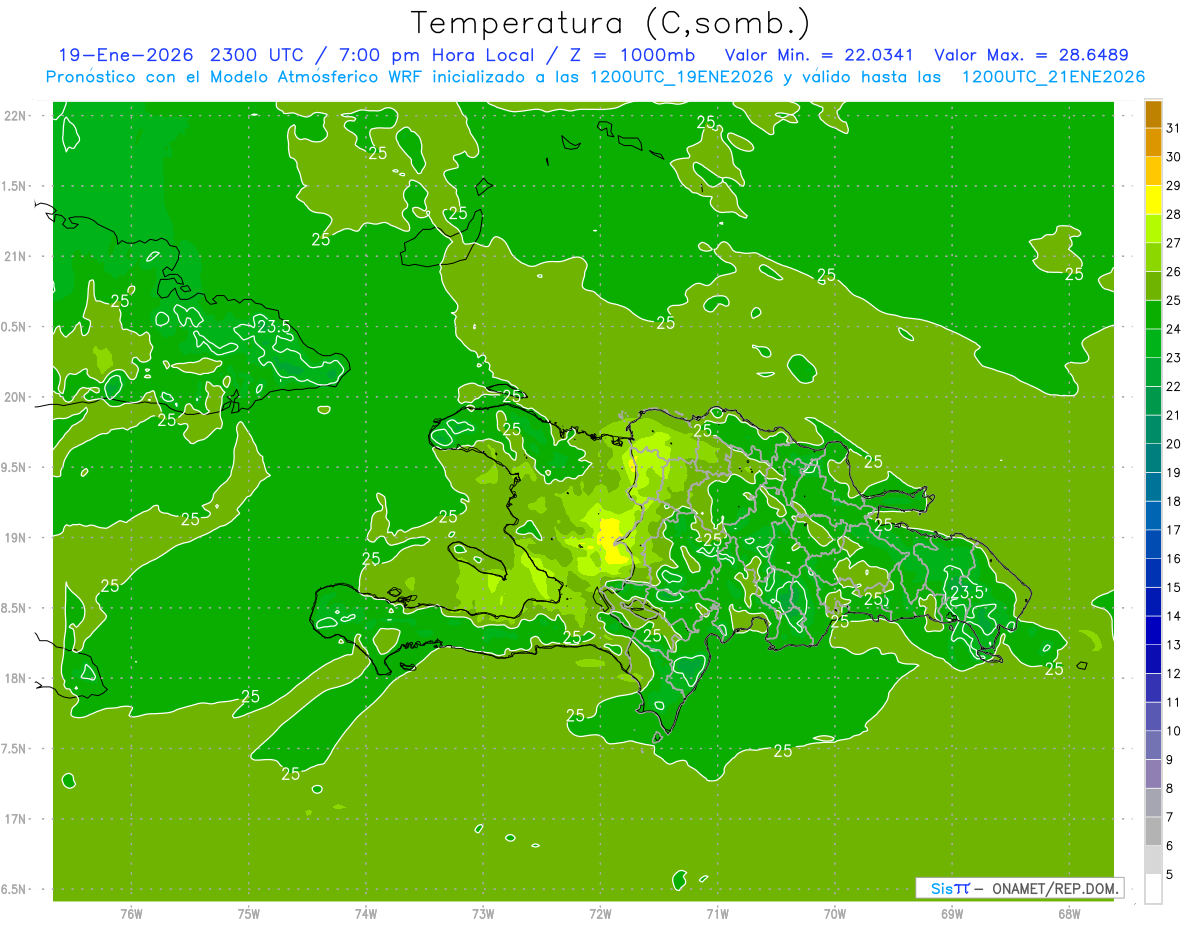Click "Valor Max. = 28.6489" readout
The image size is (1200, 927).
coord(1030,55)
